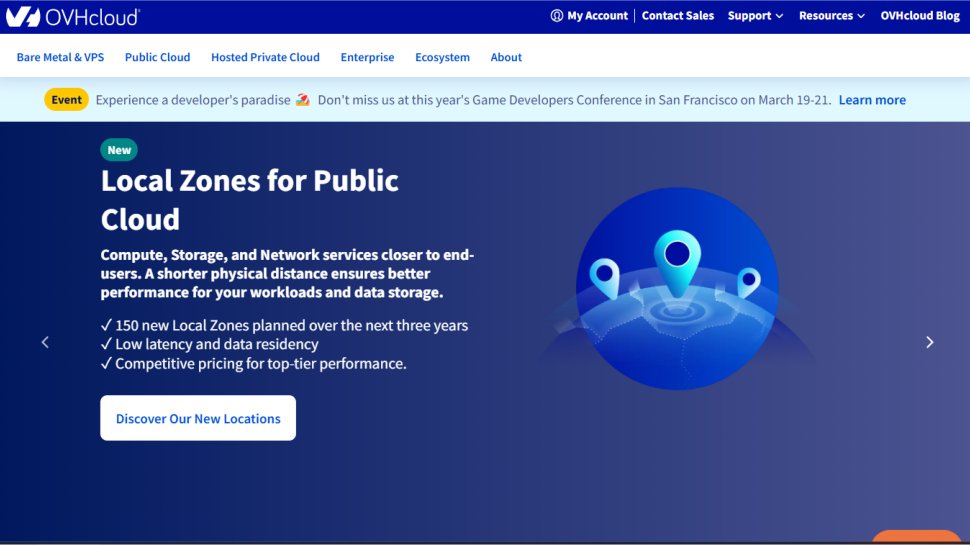Open Contact Sales link

tap(677, 16)
